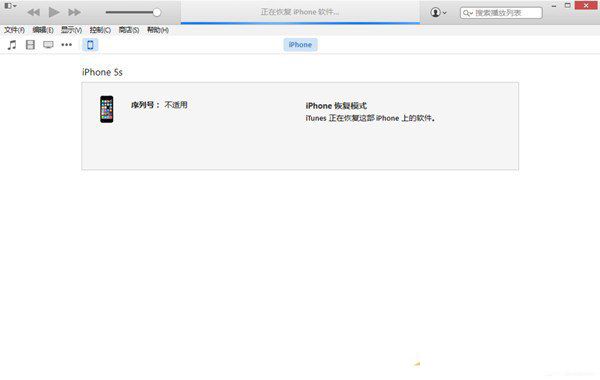Click the iTunes restoring software message
Image resolution: width=600 pixels, height=380 pixels.
pyautogui.click(x=370, y=118)
